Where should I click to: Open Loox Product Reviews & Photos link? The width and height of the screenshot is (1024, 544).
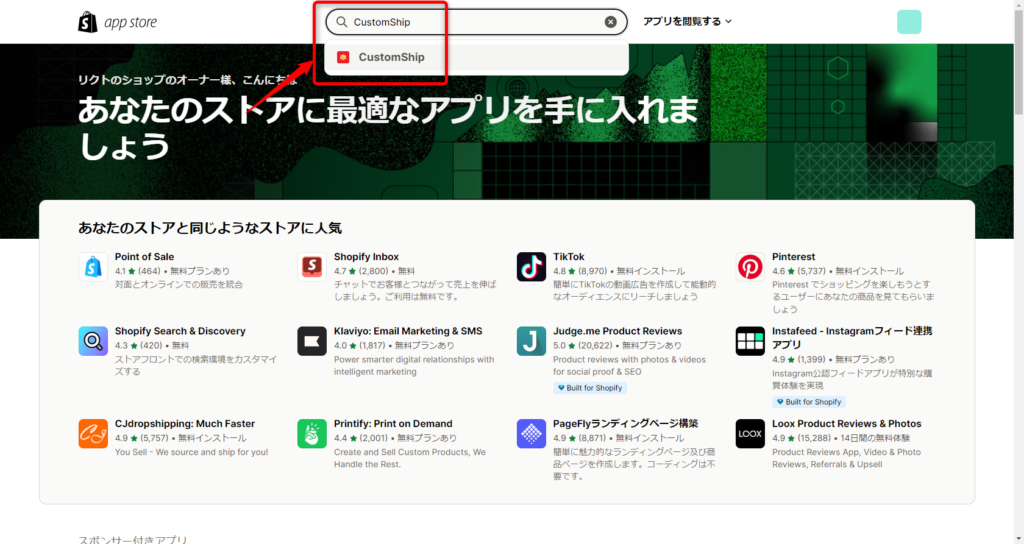click(x=846, y=424)
